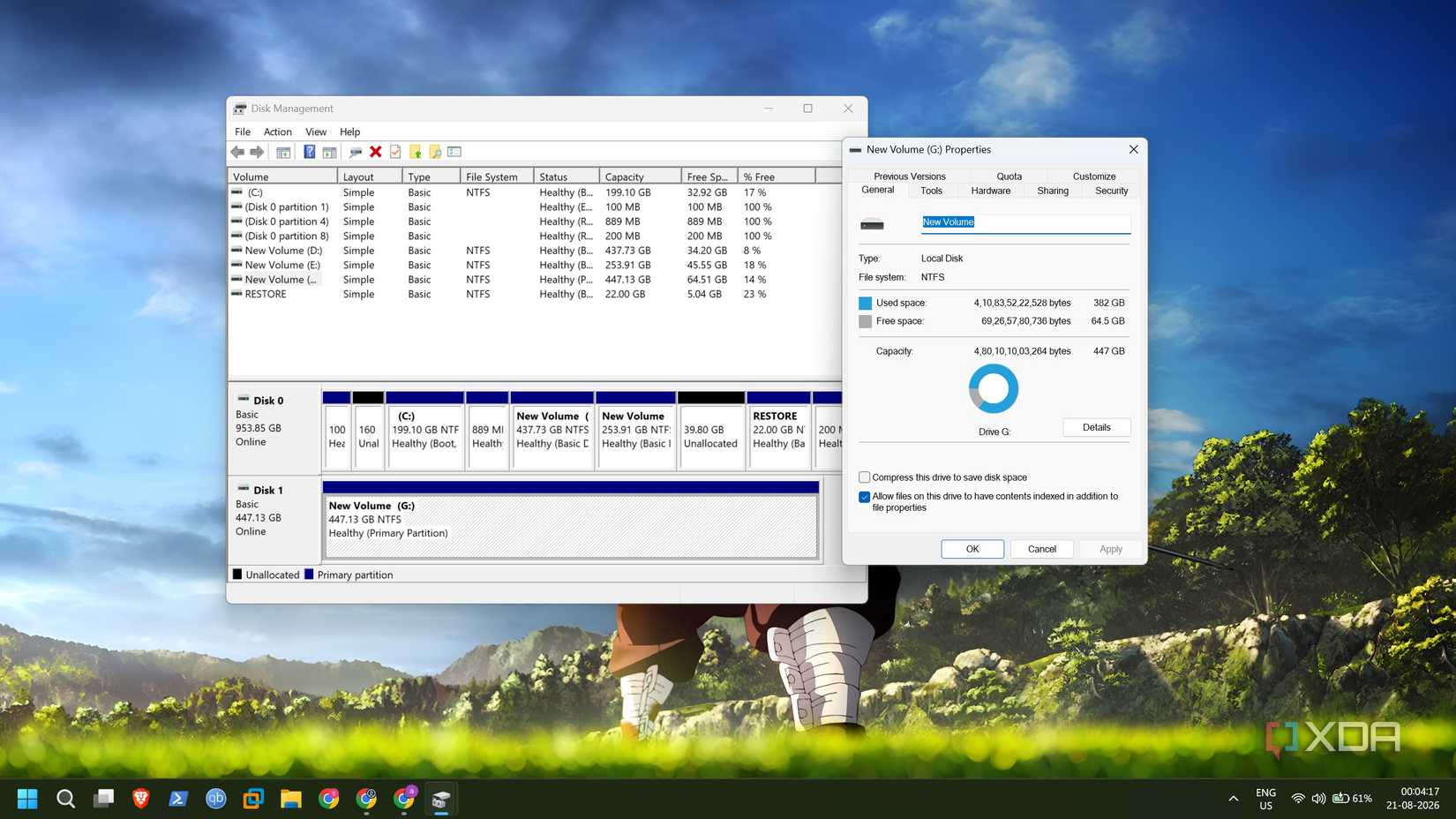This screenshot has height=819, width=1456.
Task: Click the volume name input field
Action: [1025, 222]
